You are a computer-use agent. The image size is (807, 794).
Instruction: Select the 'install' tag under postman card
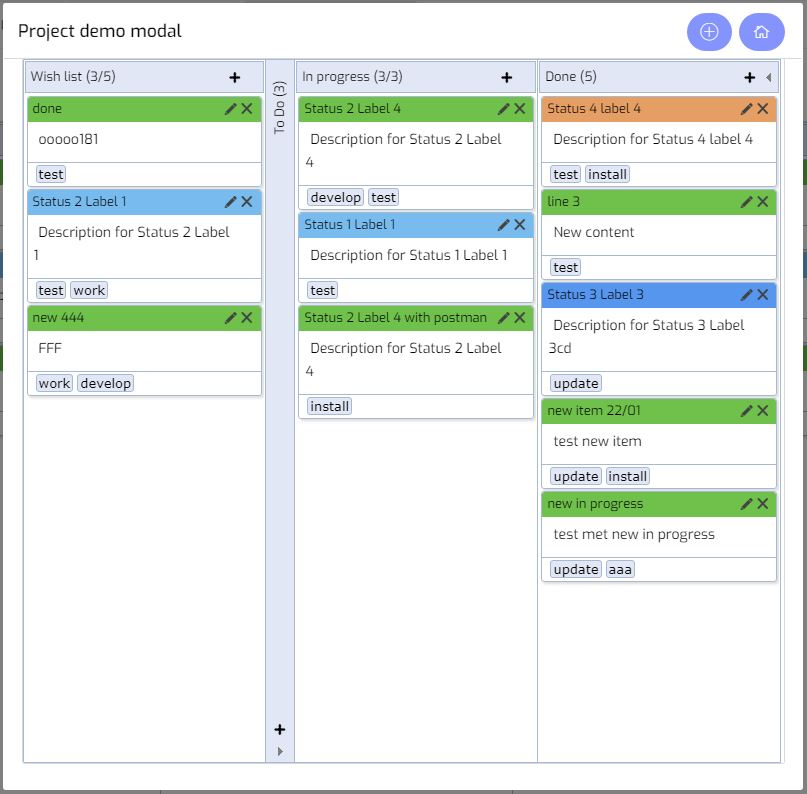[329, 406]
